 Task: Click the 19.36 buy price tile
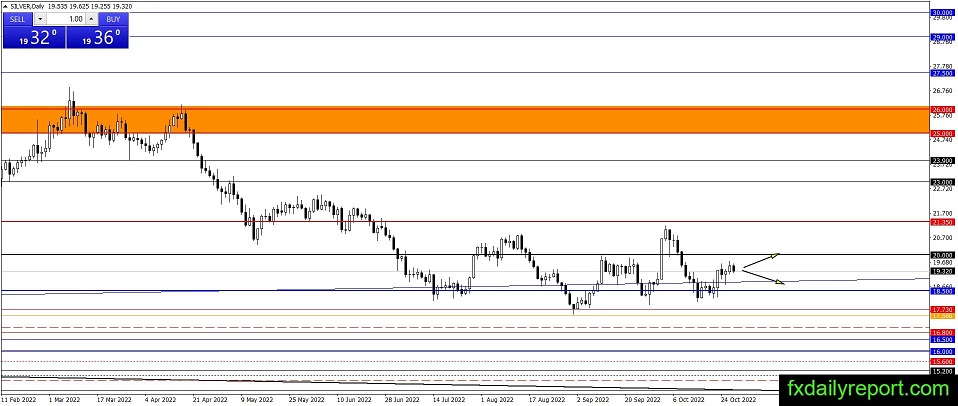click(x=98, y=38)
